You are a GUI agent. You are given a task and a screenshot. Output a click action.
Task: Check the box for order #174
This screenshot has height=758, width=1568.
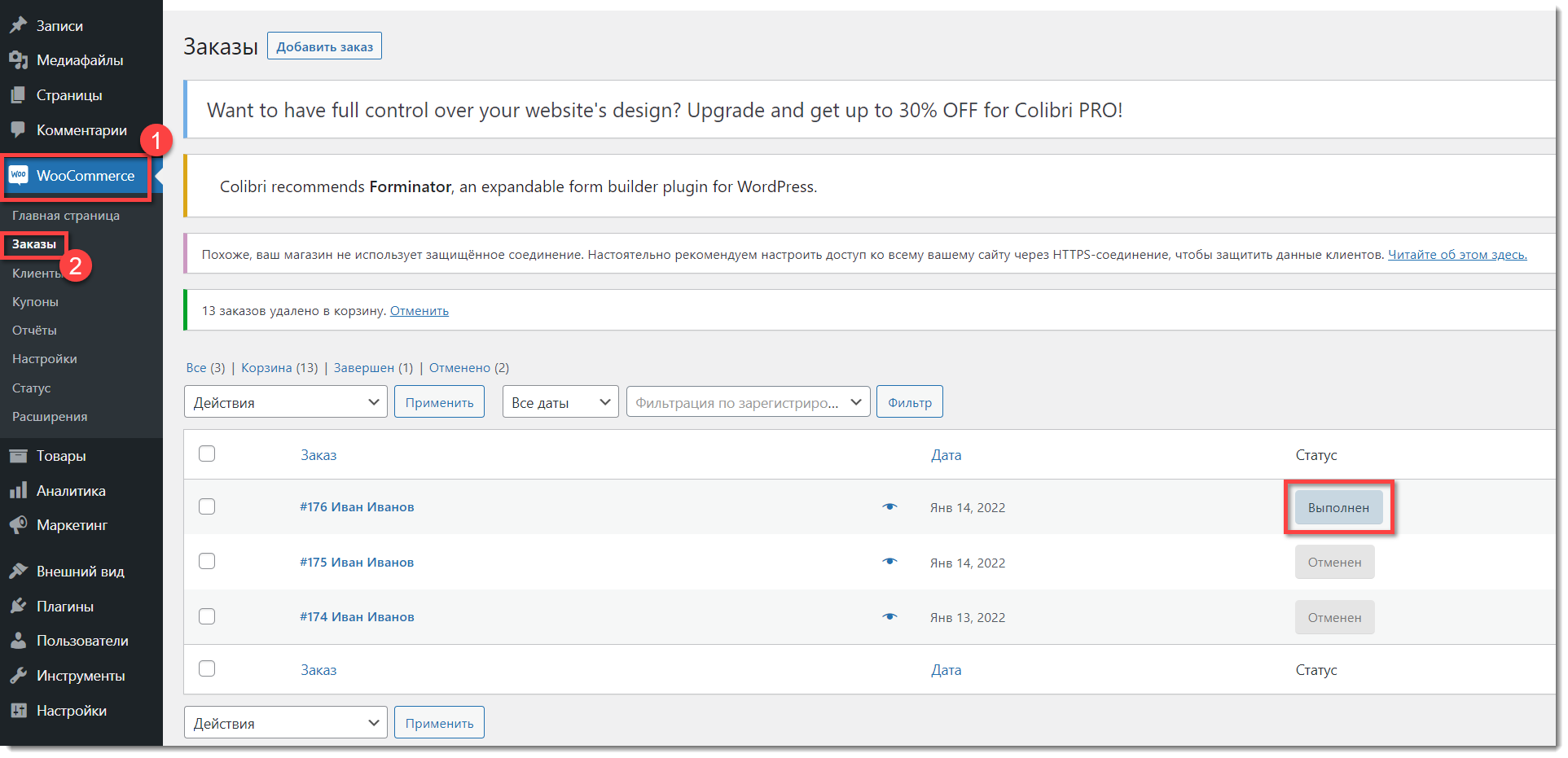pos(207,616)
